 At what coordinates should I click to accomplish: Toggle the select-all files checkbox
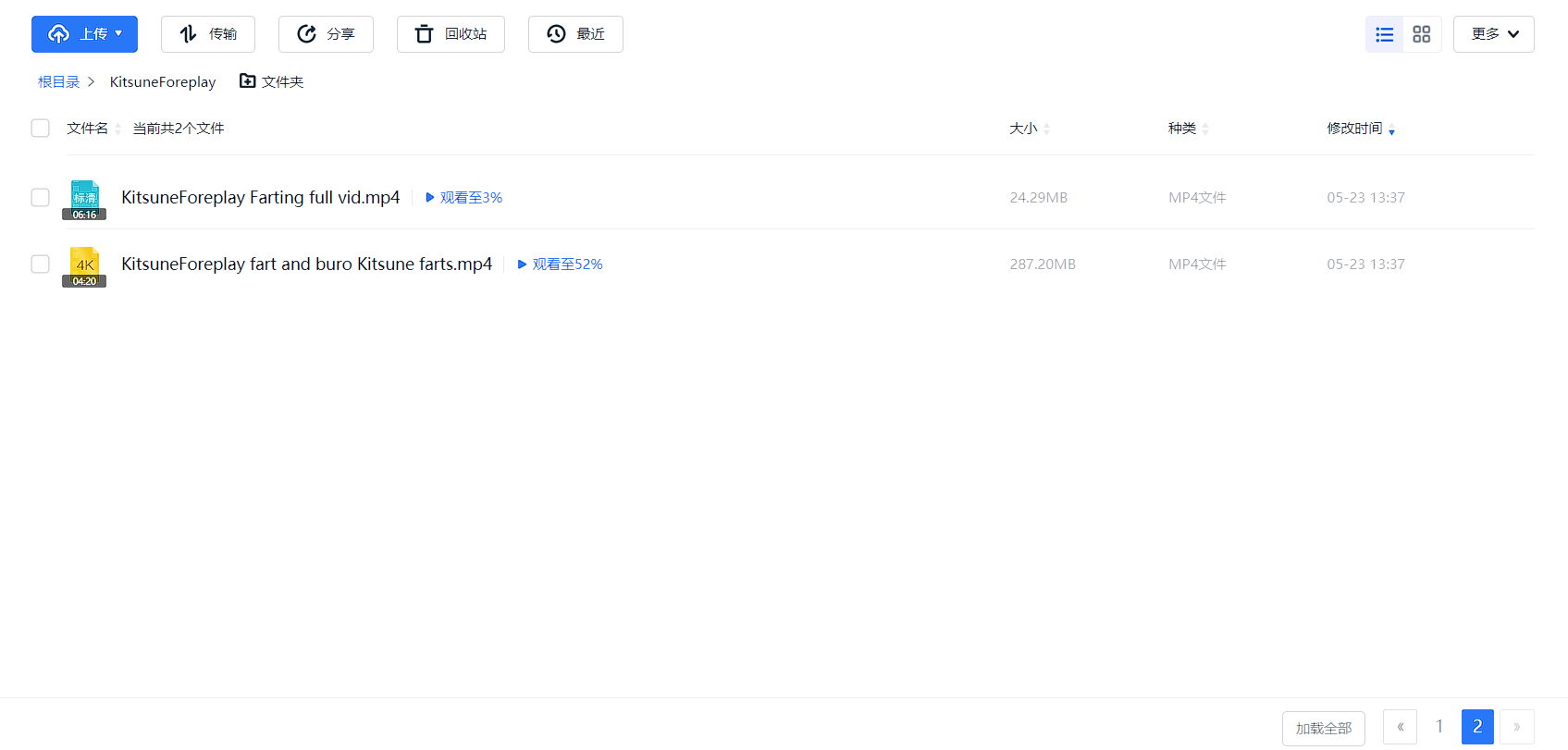[x=40, y=128]
